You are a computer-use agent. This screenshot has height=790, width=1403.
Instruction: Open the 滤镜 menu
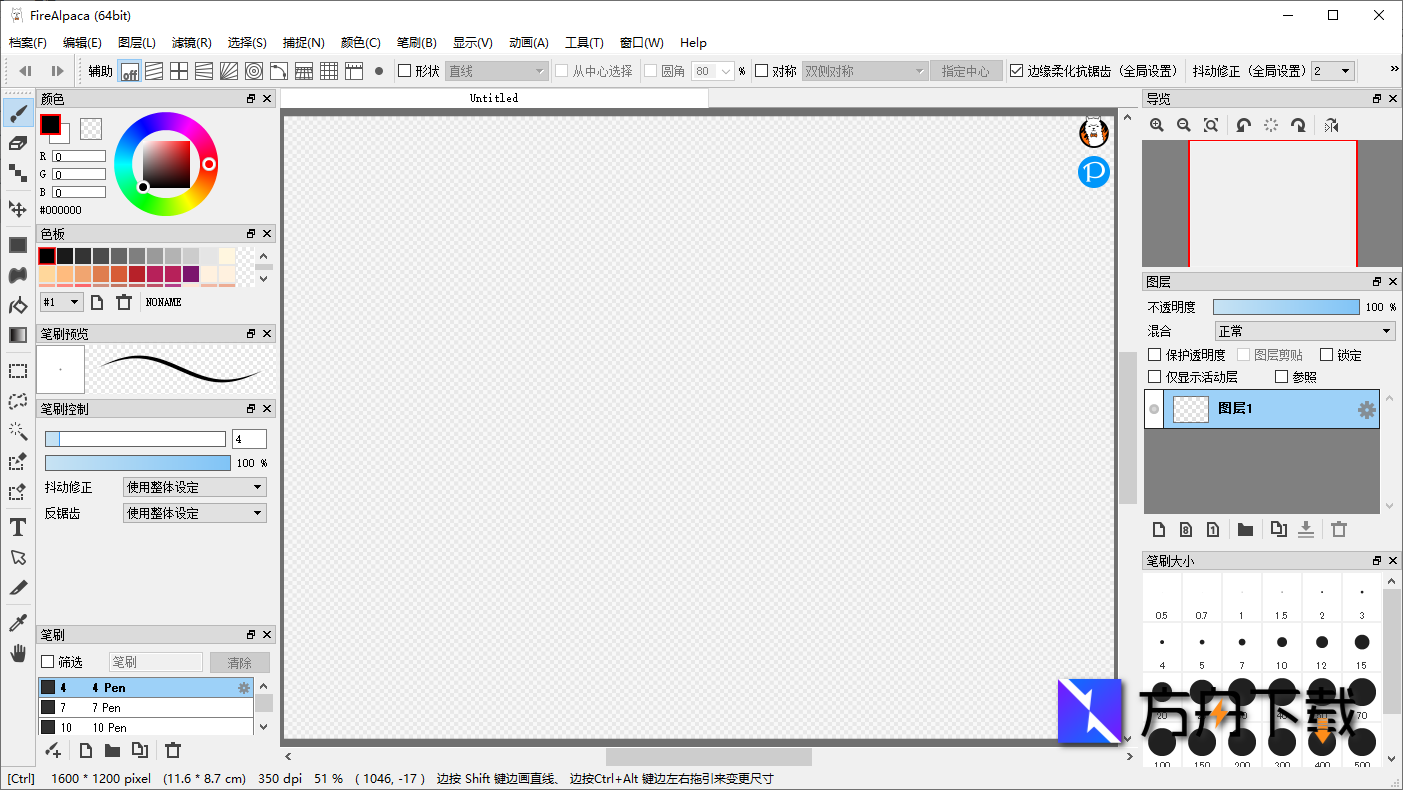pos(190,42)
